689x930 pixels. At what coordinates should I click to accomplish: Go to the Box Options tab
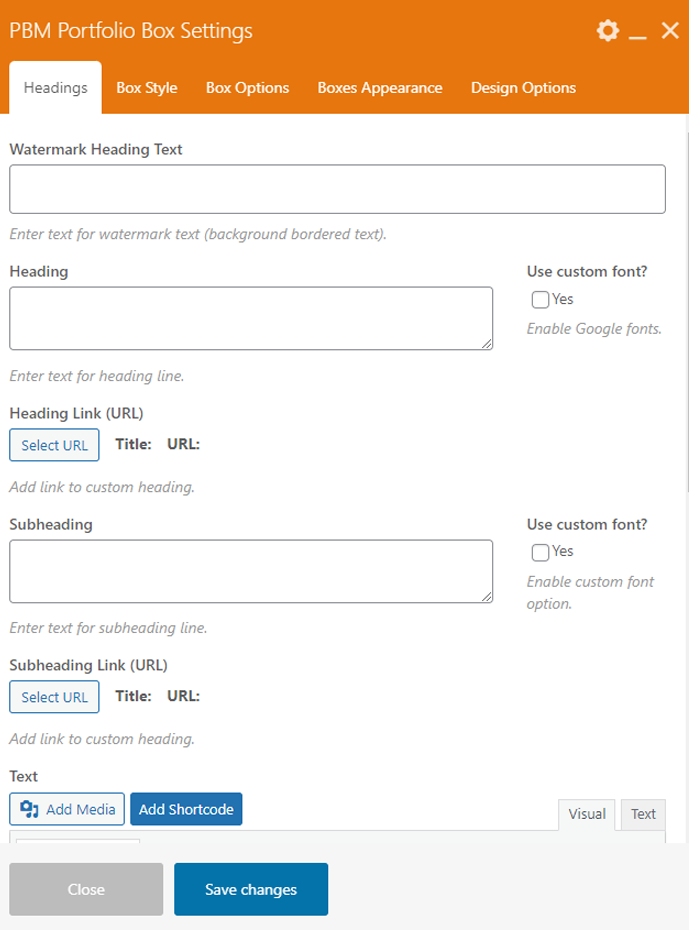pyautogui.click(x=247, y=88)
